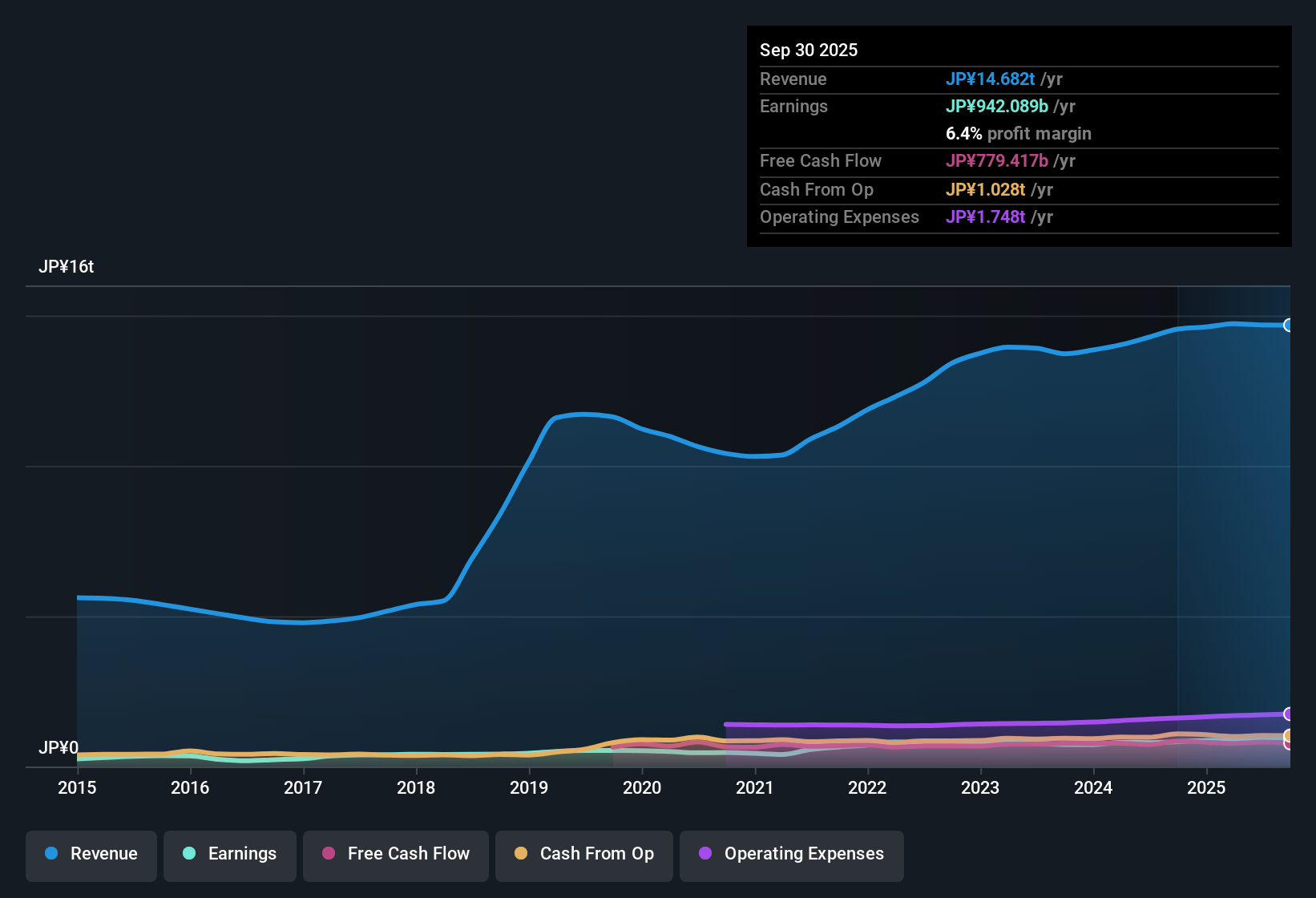The image size is (1316, 898).
Task: Click the JP¥14.682t revenue value
Action: [991, 79]
